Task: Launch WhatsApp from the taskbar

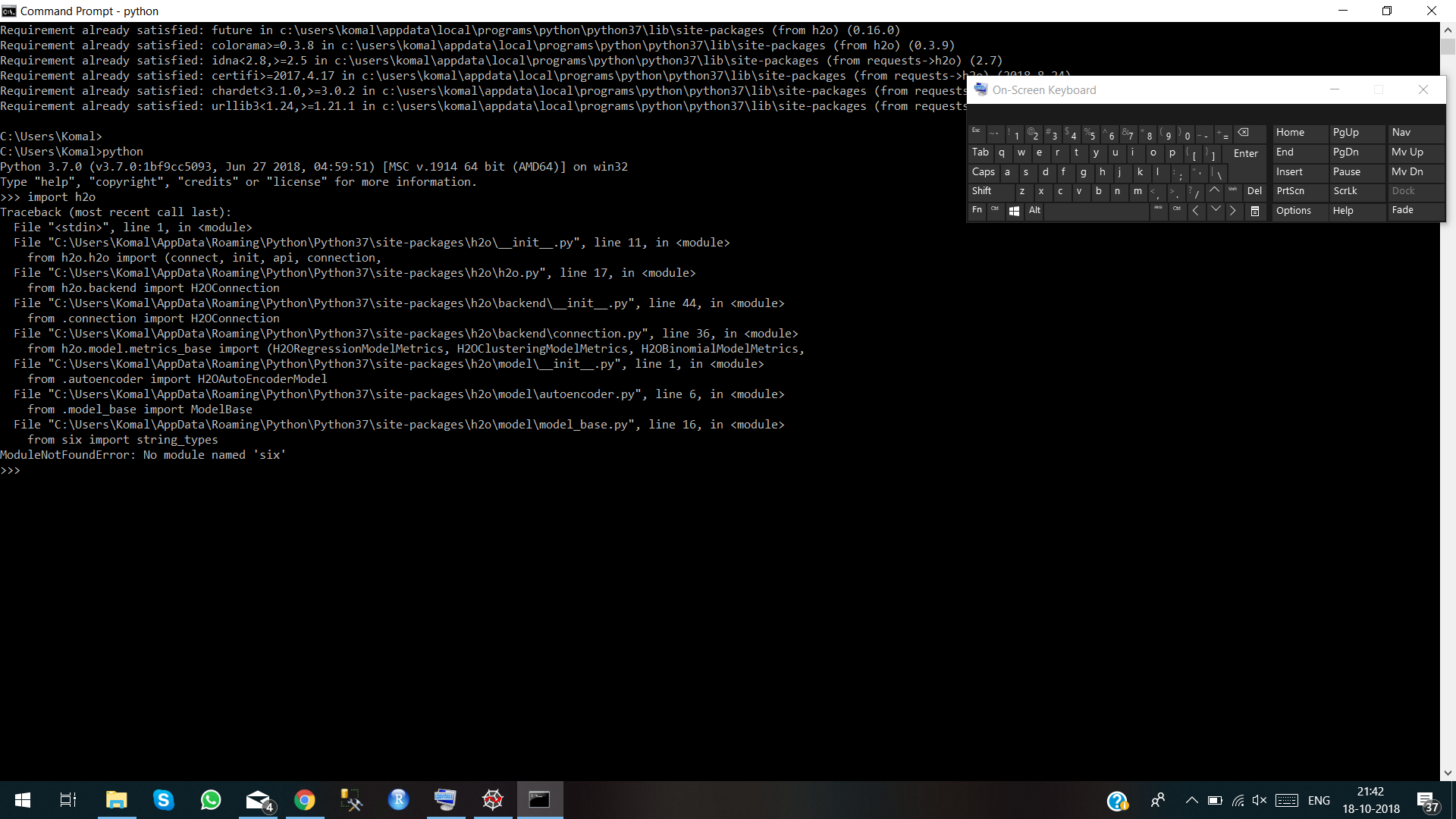Action: pos(210,800)
